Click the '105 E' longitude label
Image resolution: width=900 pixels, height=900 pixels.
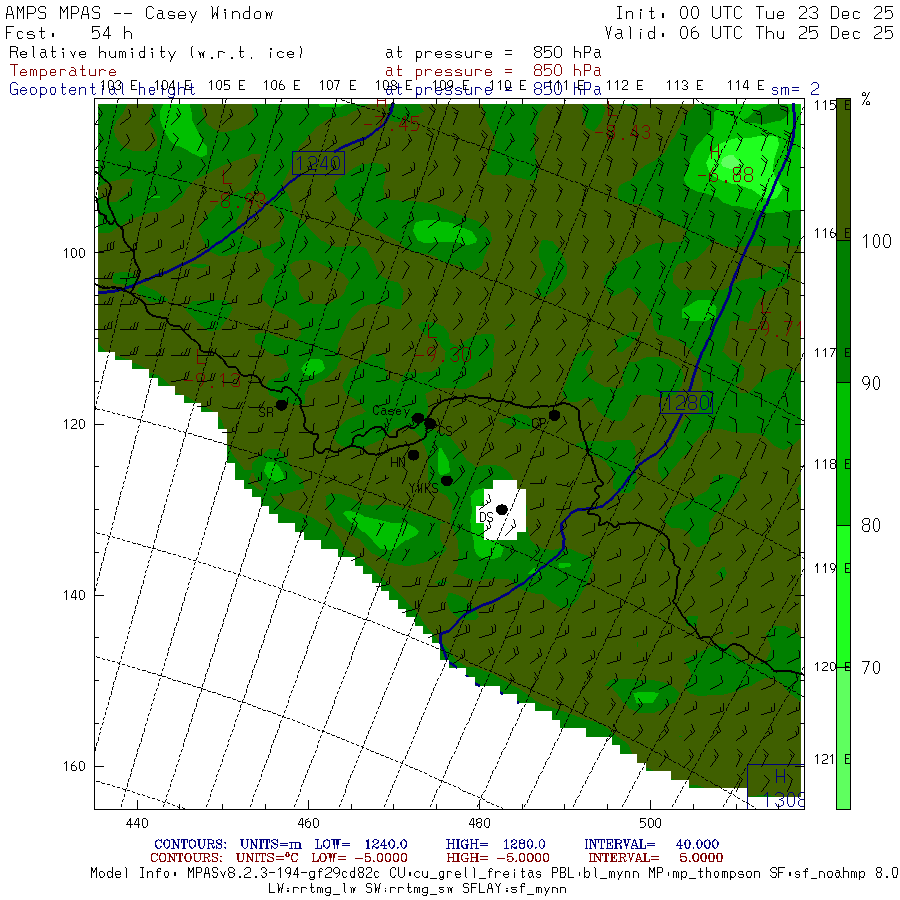[x=226, y=86]
